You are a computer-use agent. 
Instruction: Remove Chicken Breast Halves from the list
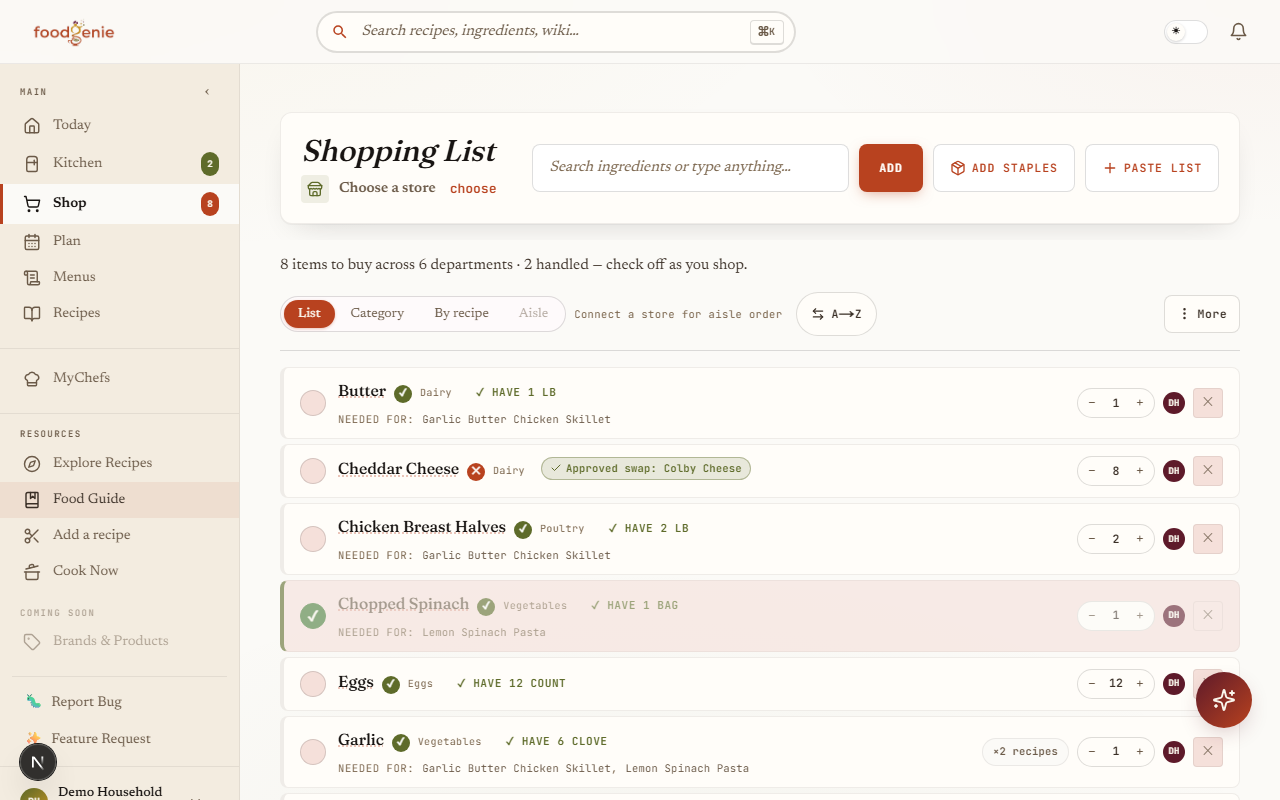click(1208, 539)
